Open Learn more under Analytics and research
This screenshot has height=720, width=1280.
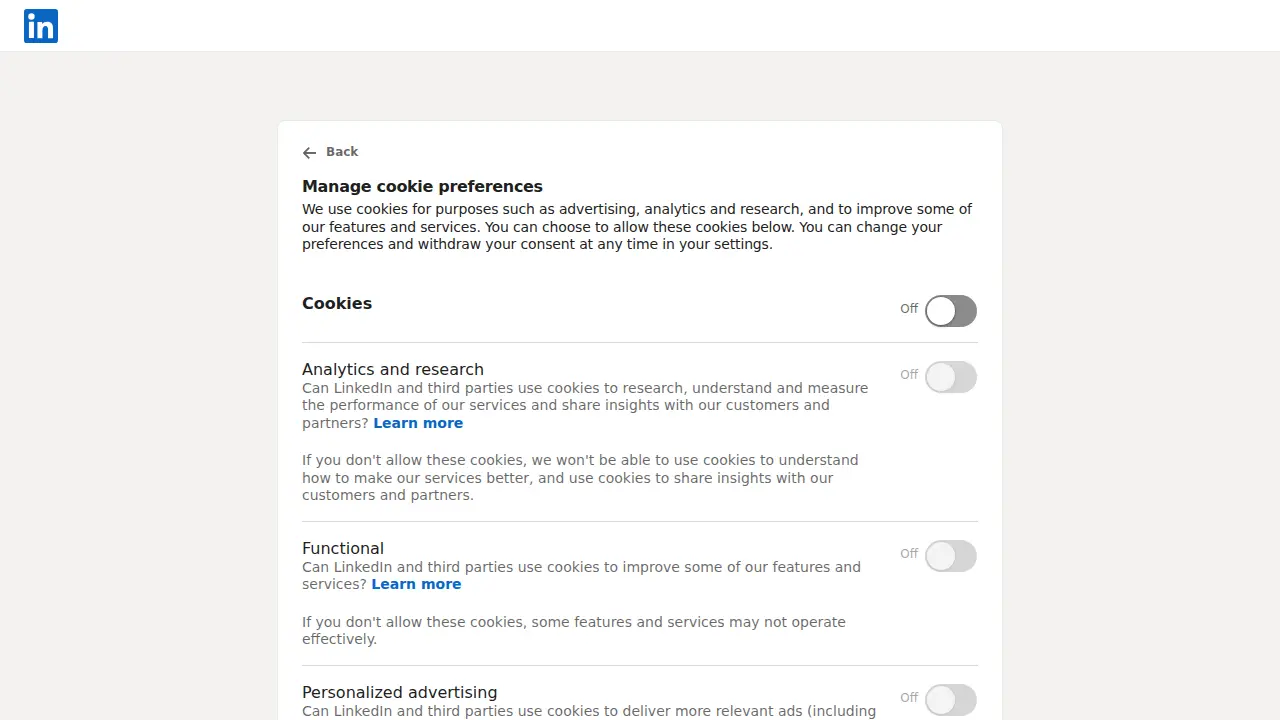point(418,423)
